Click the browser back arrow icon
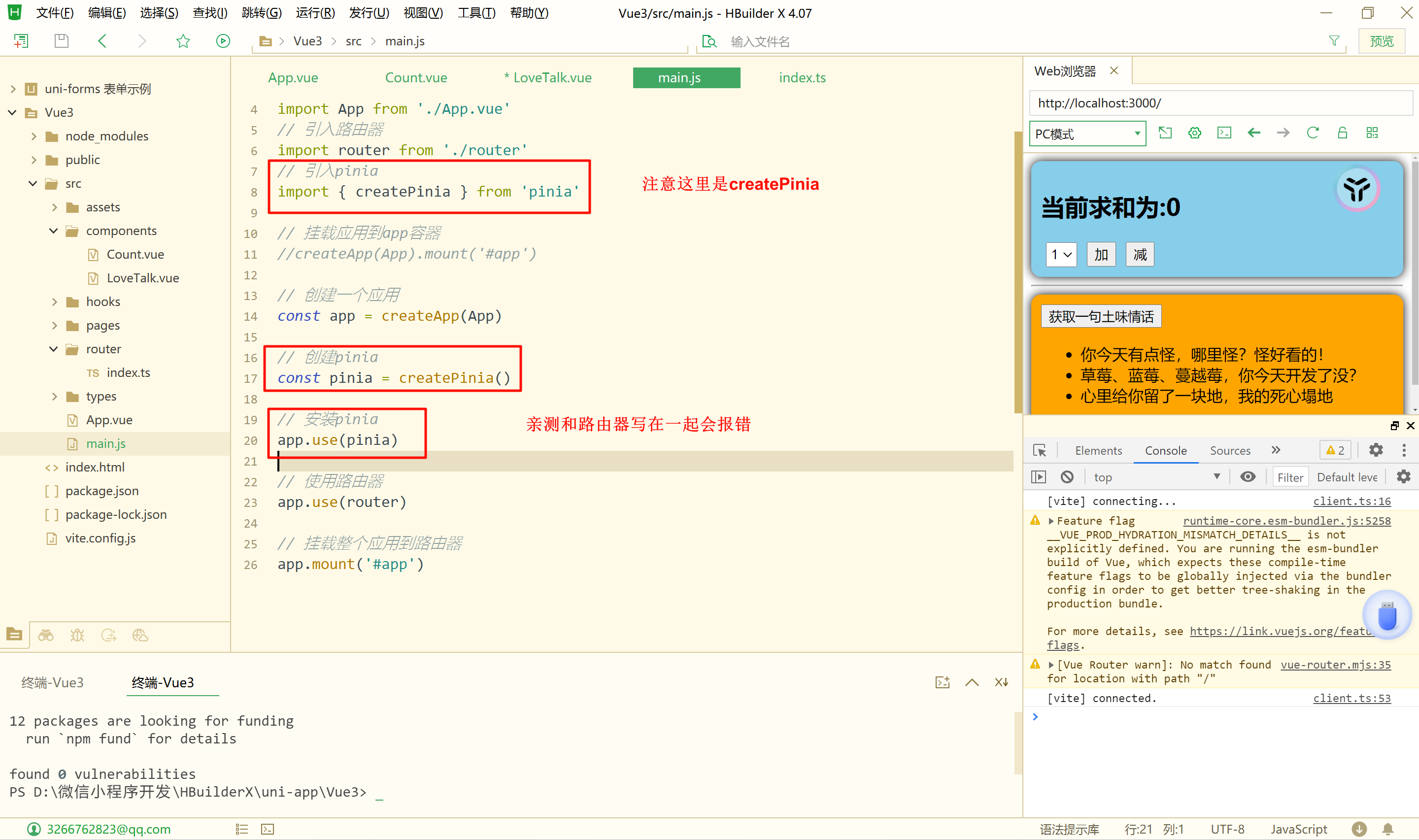 click(x=1254, y=133)
